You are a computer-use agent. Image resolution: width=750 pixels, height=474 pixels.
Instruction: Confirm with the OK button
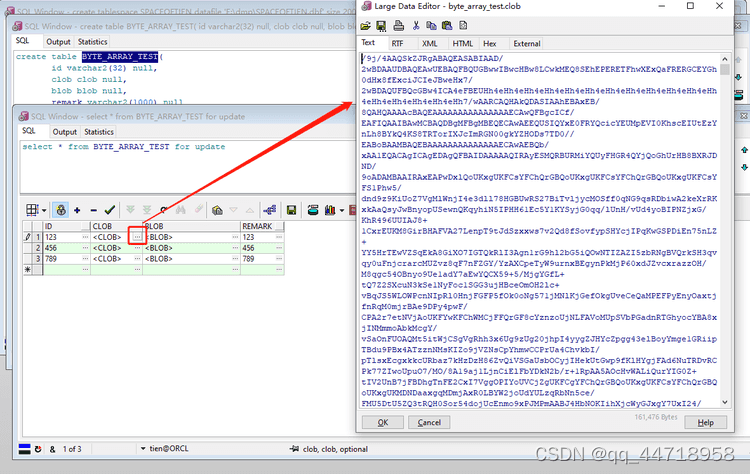(x=383, y=422)
